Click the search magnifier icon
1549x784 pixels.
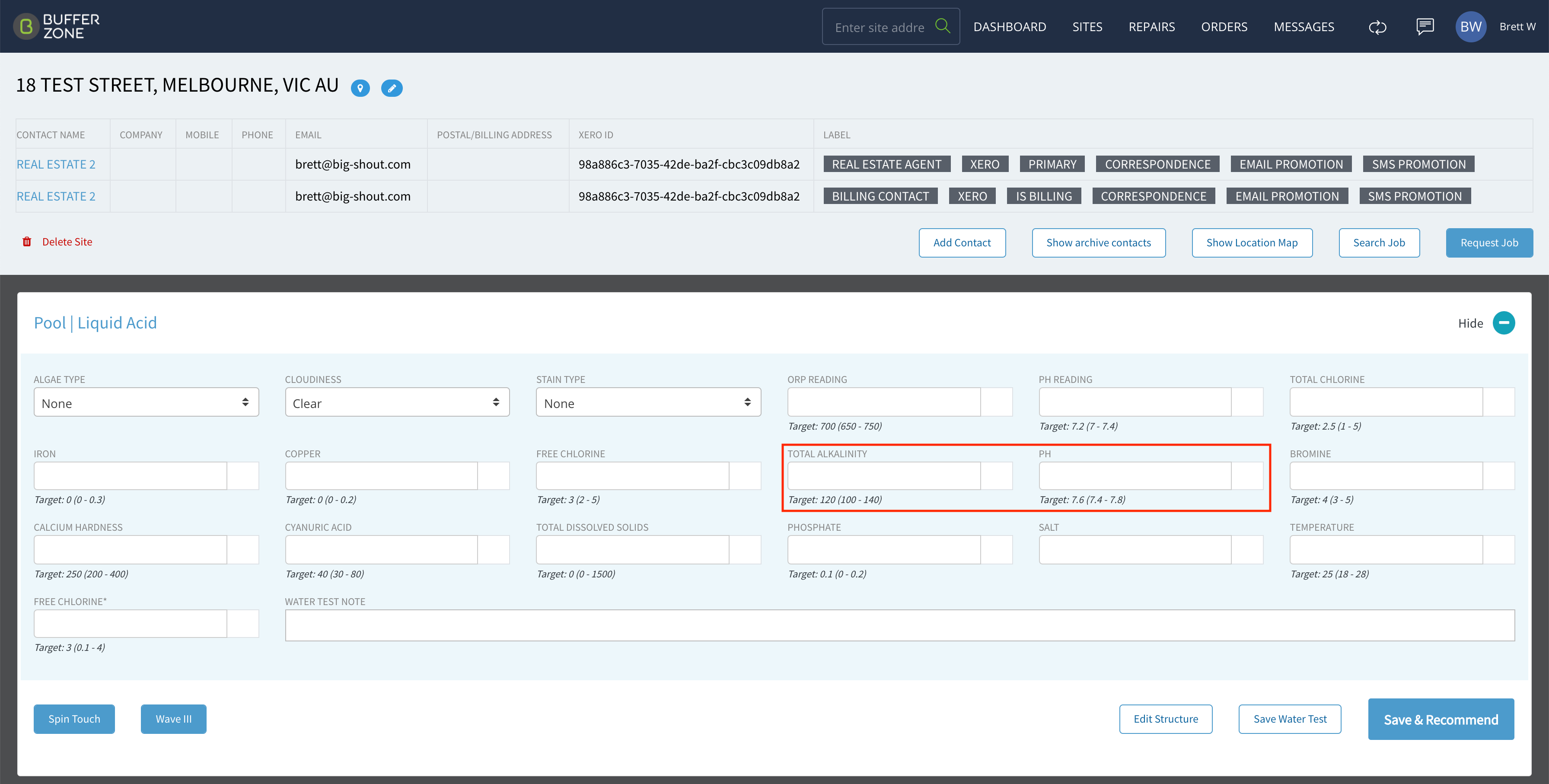pos(942,26)
